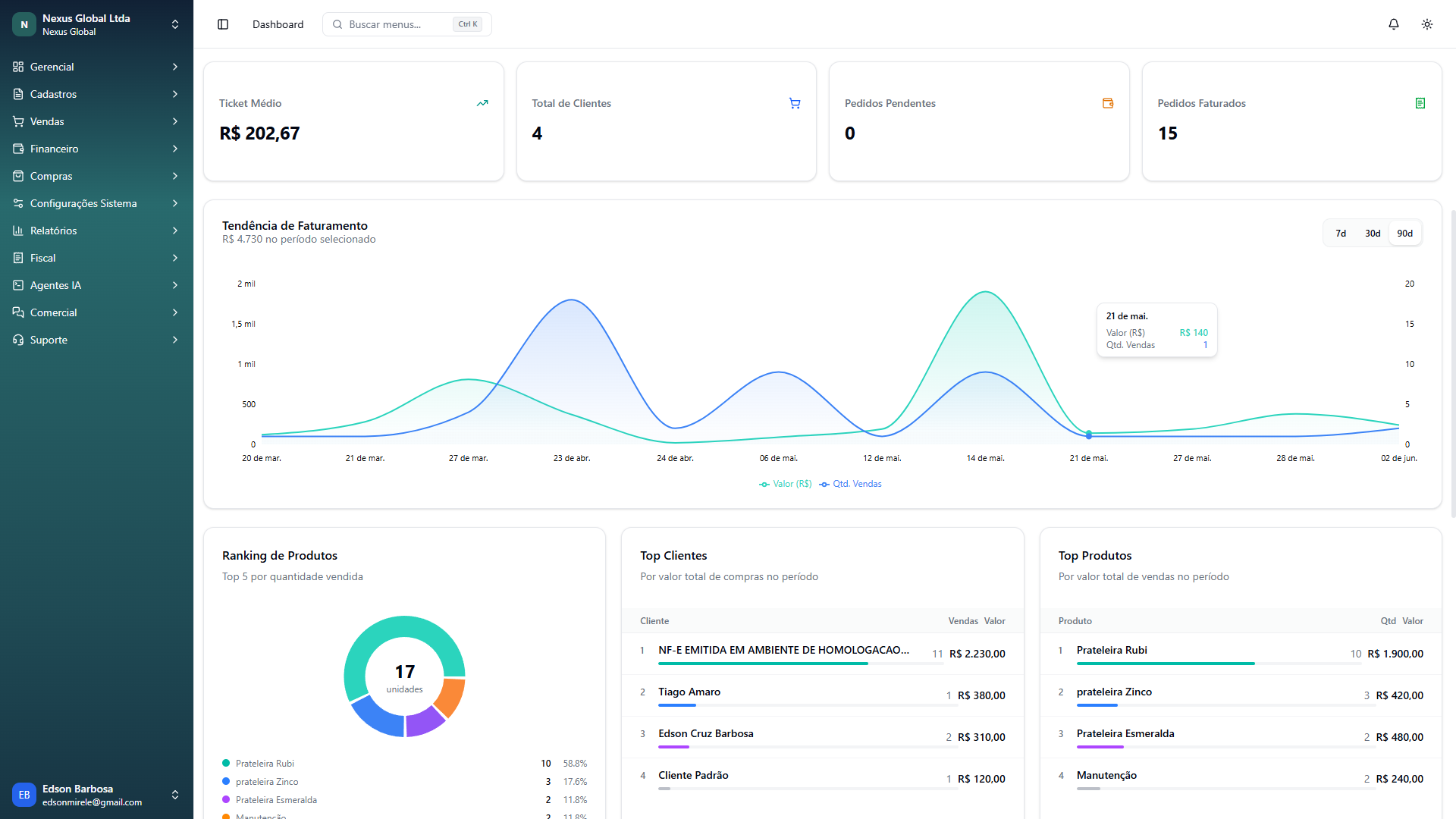
Task: Click the Ticket Médio trending-up icon
Action: [482, 103]
